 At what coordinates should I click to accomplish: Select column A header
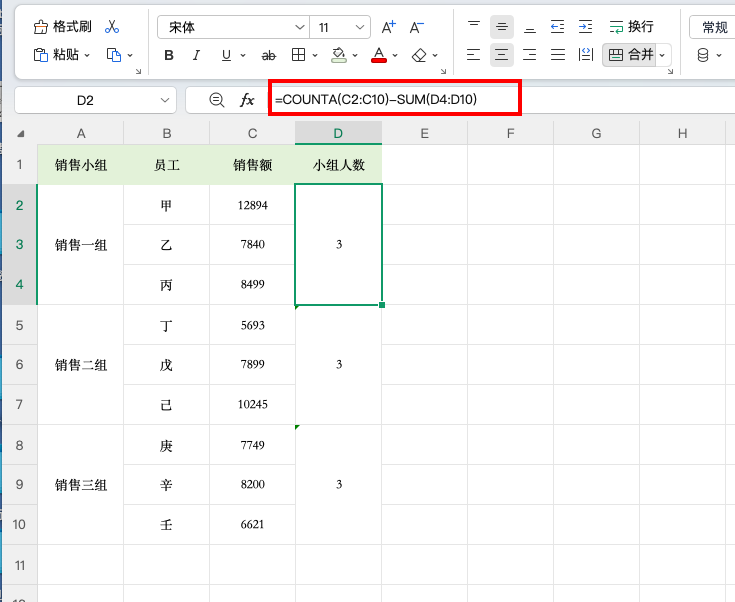click(x=81, y=134)
